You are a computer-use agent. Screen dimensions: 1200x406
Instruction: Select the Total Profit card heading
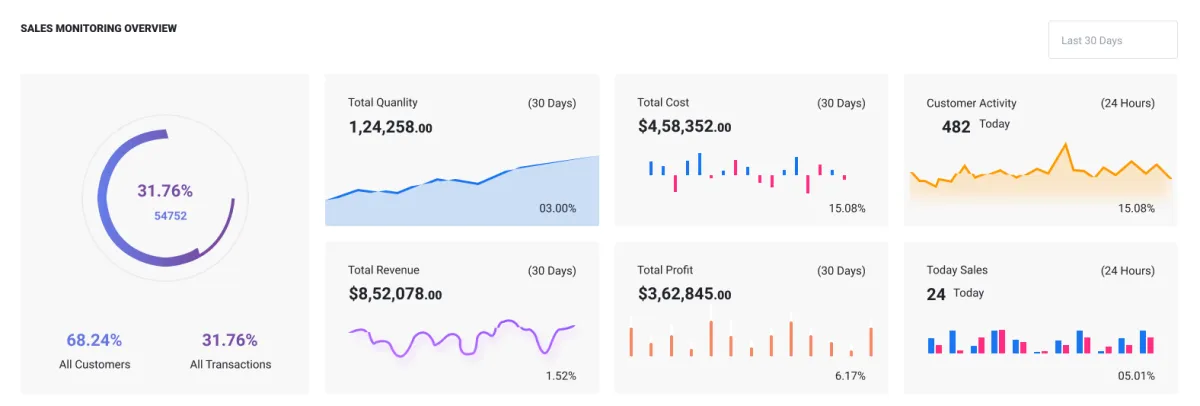(665, 270)
